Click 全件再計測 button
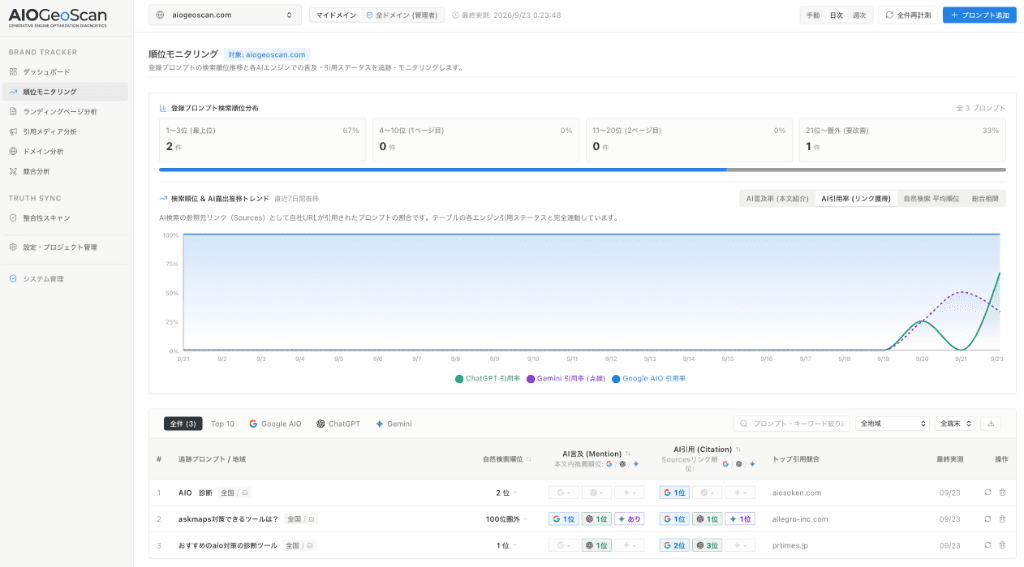 (908, 15)
